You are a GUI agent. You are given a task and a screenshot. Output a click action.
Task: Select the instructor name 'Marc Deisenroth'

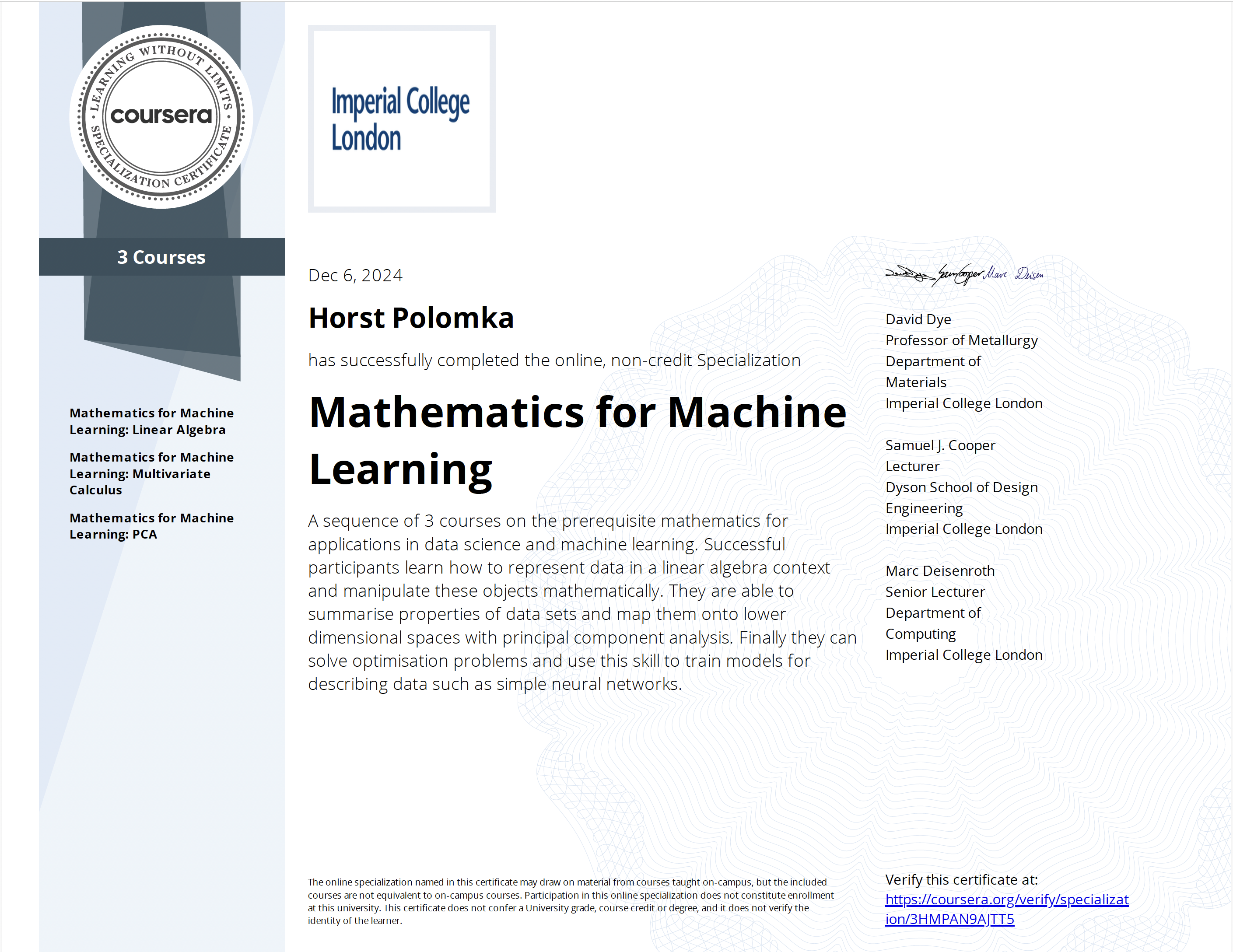coord(940,570)
